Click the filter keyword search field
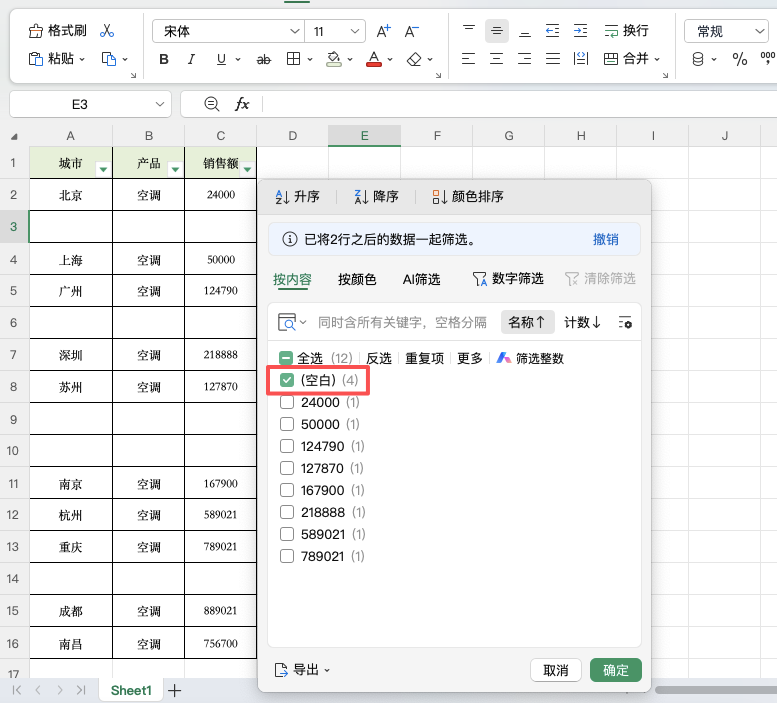This screenshot has height=703, width=777. coord(402,323)
